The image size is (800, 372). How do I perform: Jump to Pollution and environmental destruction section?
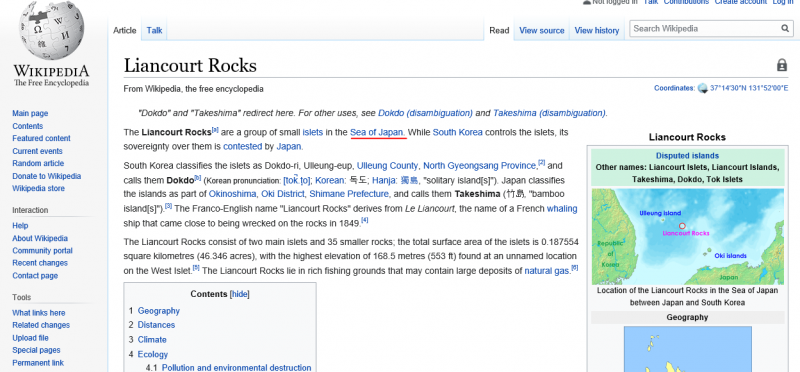click(236, 367)
